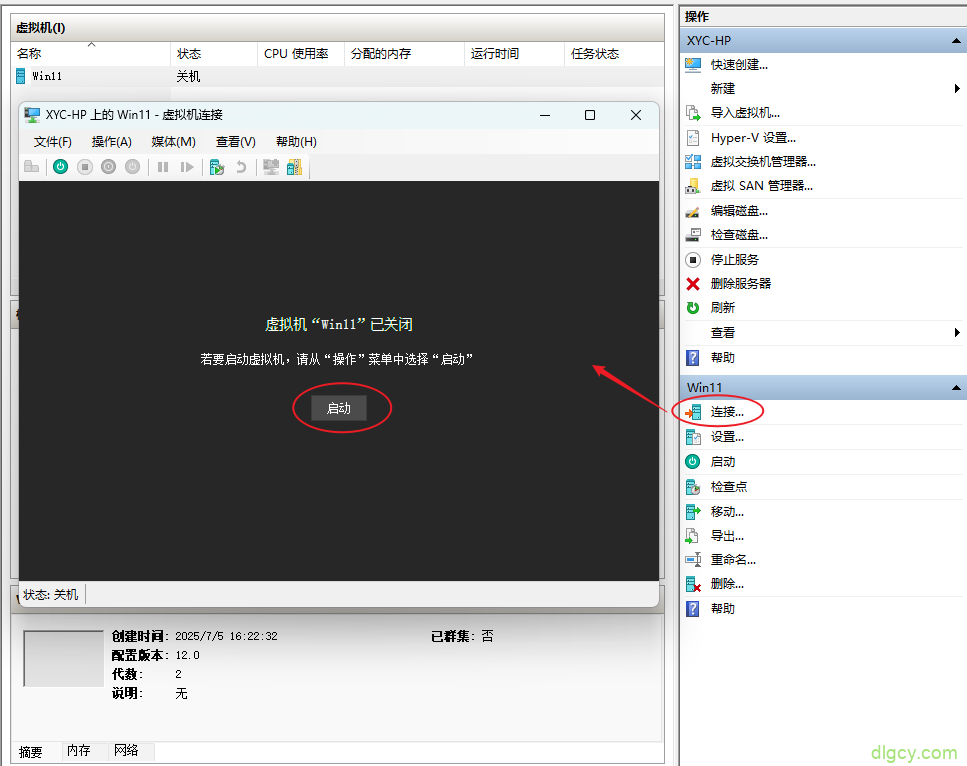Click the 任务状态 column header
Viewport: 967px width, 766px height.
614,54
